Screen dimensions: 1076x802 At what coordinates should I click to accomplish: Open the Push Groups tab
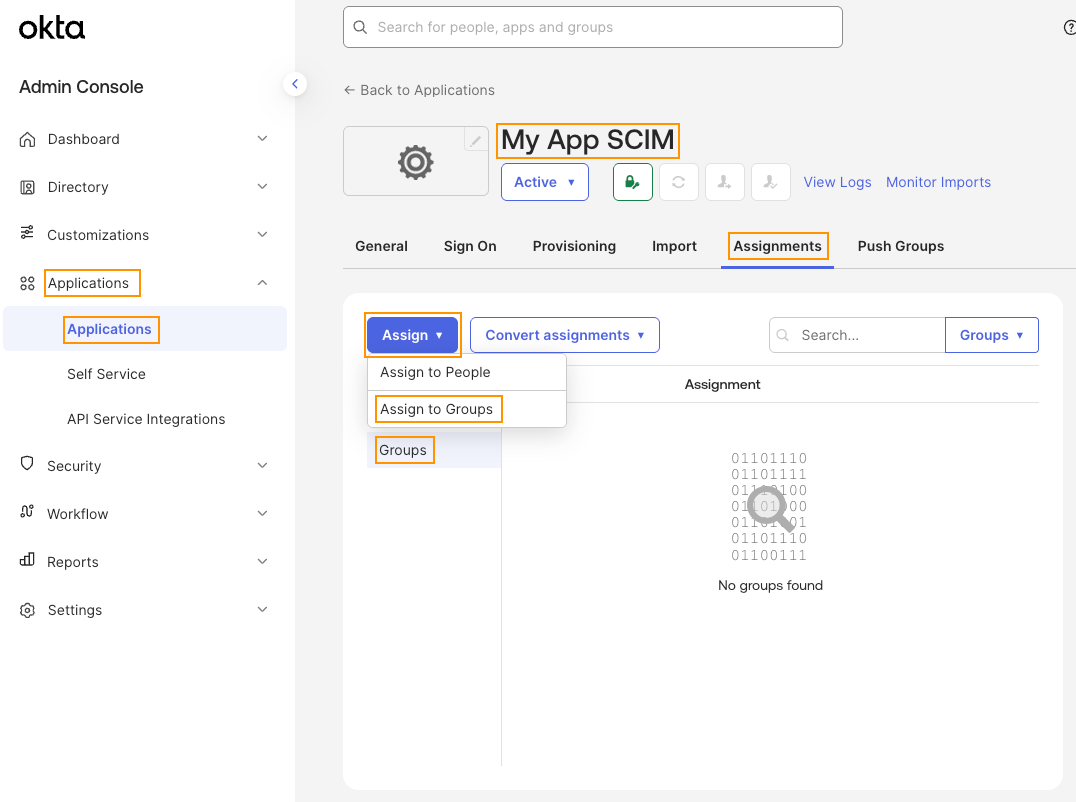click(x=901, y=246)
